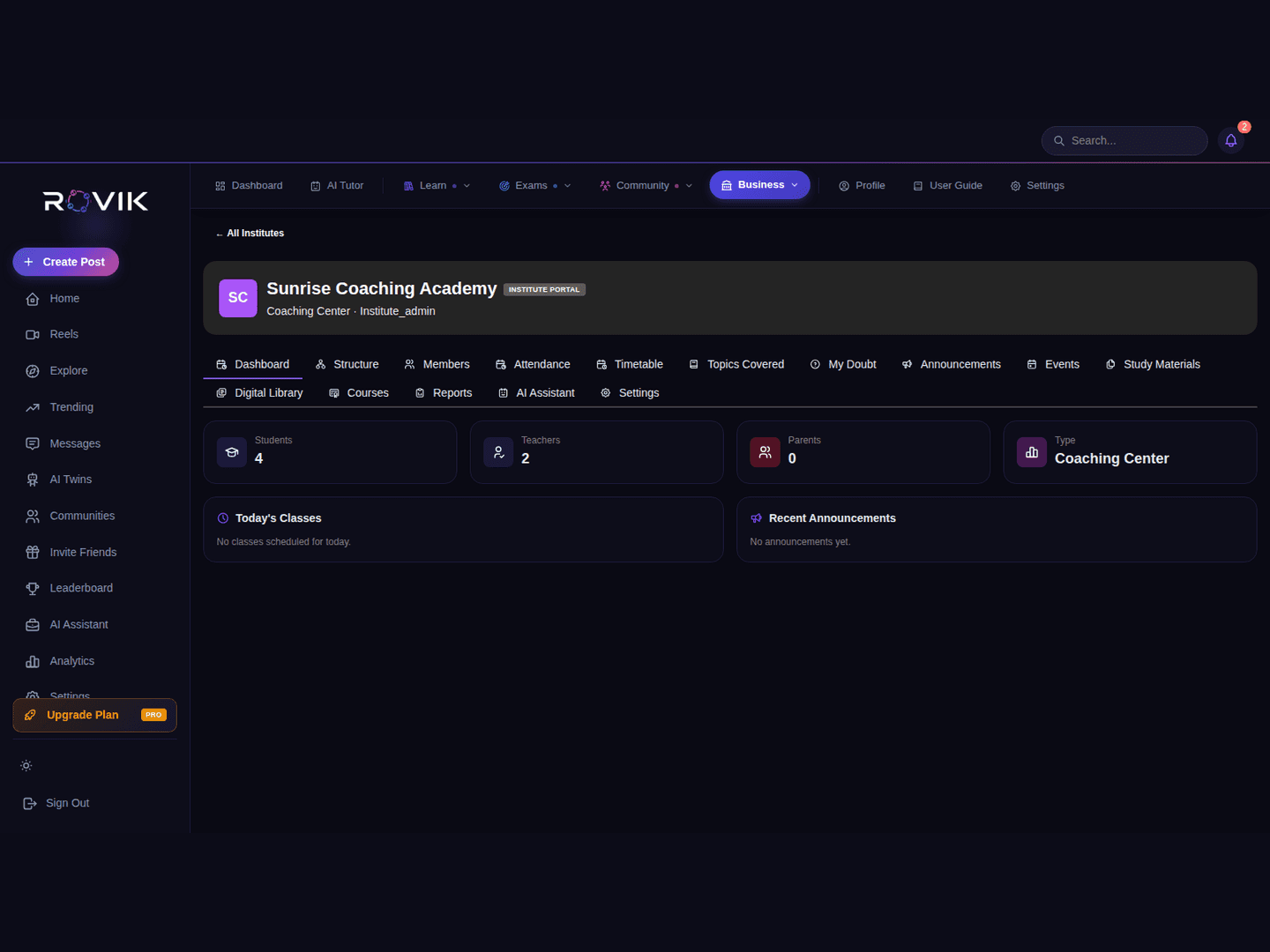Click the Students graduation cap icon
This screenshot has width=1270, height=952.
232,452
